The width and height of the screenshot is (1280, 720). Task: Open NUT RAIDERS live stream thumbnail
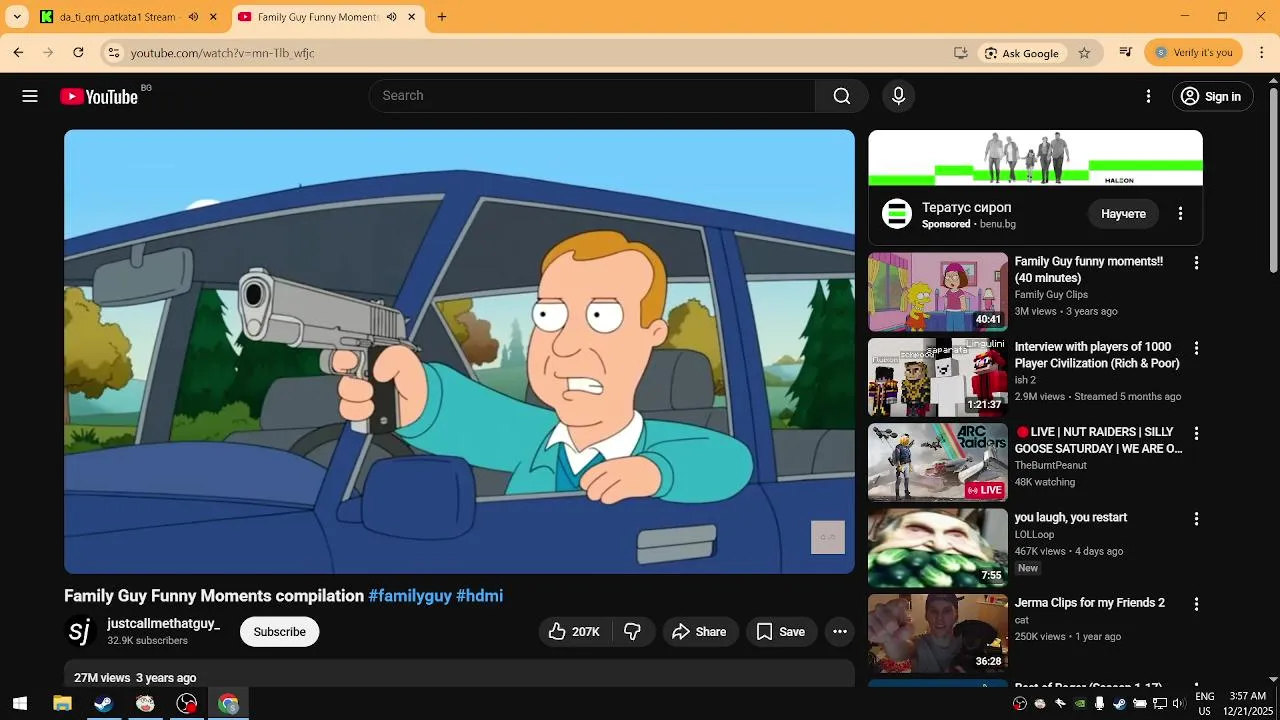938,463
